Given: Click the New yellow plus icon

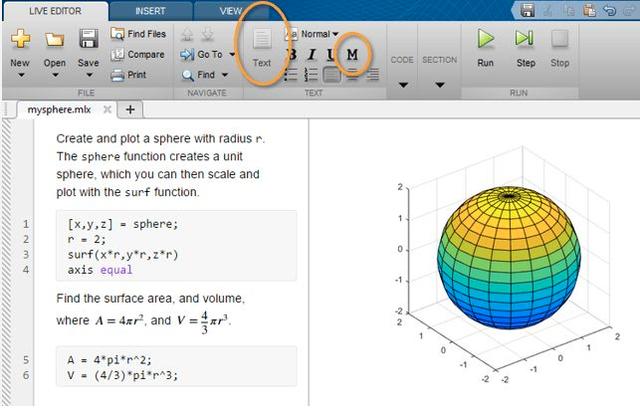Looking at the screenshot, I should [x=20, y=39].
